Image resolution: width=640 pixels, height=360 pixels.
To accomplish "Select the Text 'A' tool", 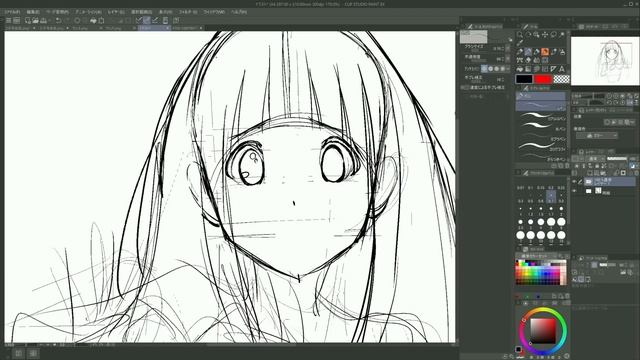I will point(562,69).
